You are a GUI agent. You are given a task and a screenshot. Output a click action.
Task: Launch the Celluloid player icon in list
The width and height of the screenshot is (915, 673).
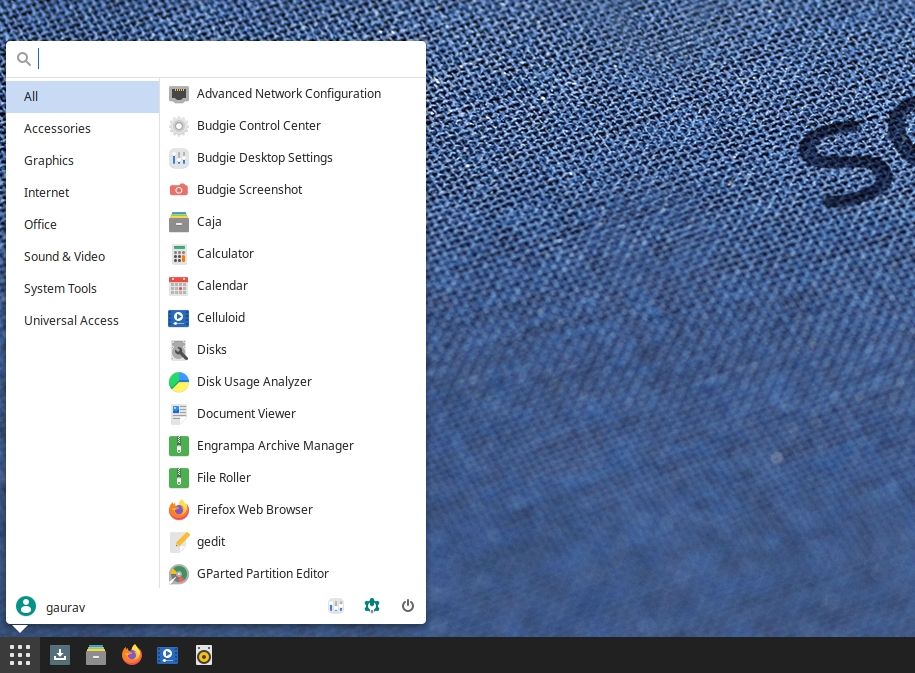pyautogui.click(x=179, y=318)
